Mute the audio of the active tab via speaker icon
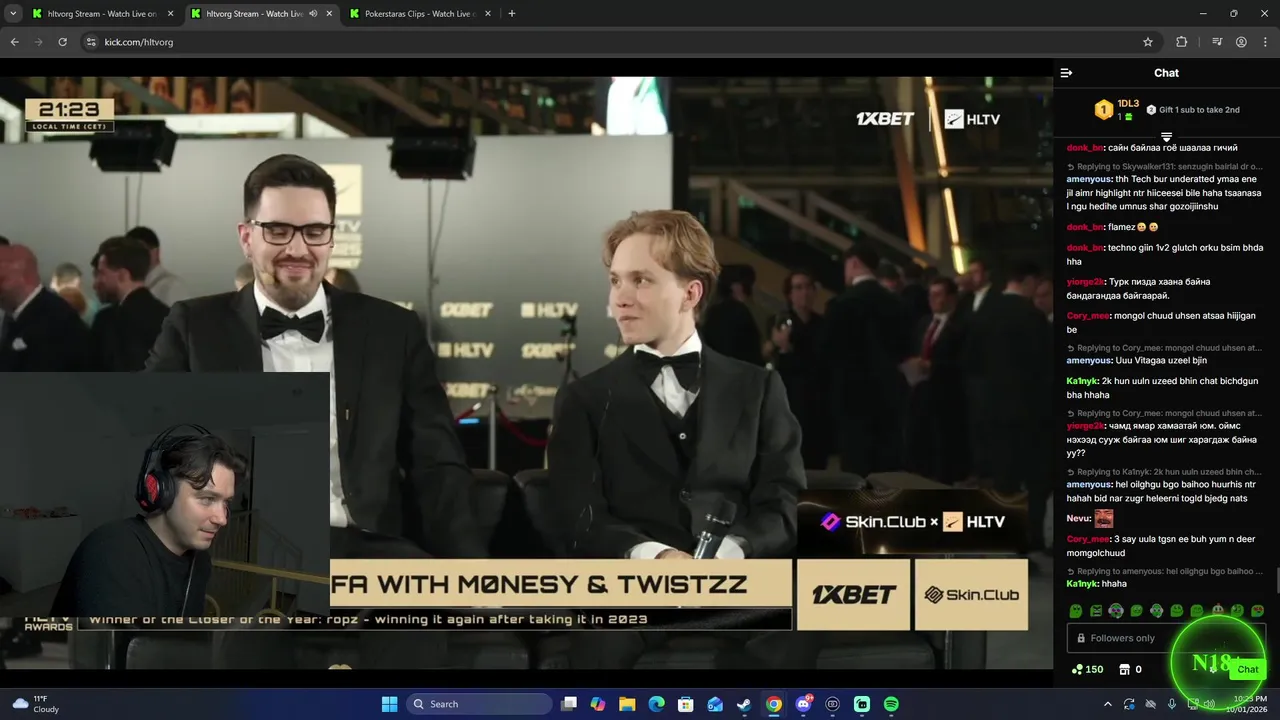Screen dimensions: 1280x720 [x=313, y=14]
